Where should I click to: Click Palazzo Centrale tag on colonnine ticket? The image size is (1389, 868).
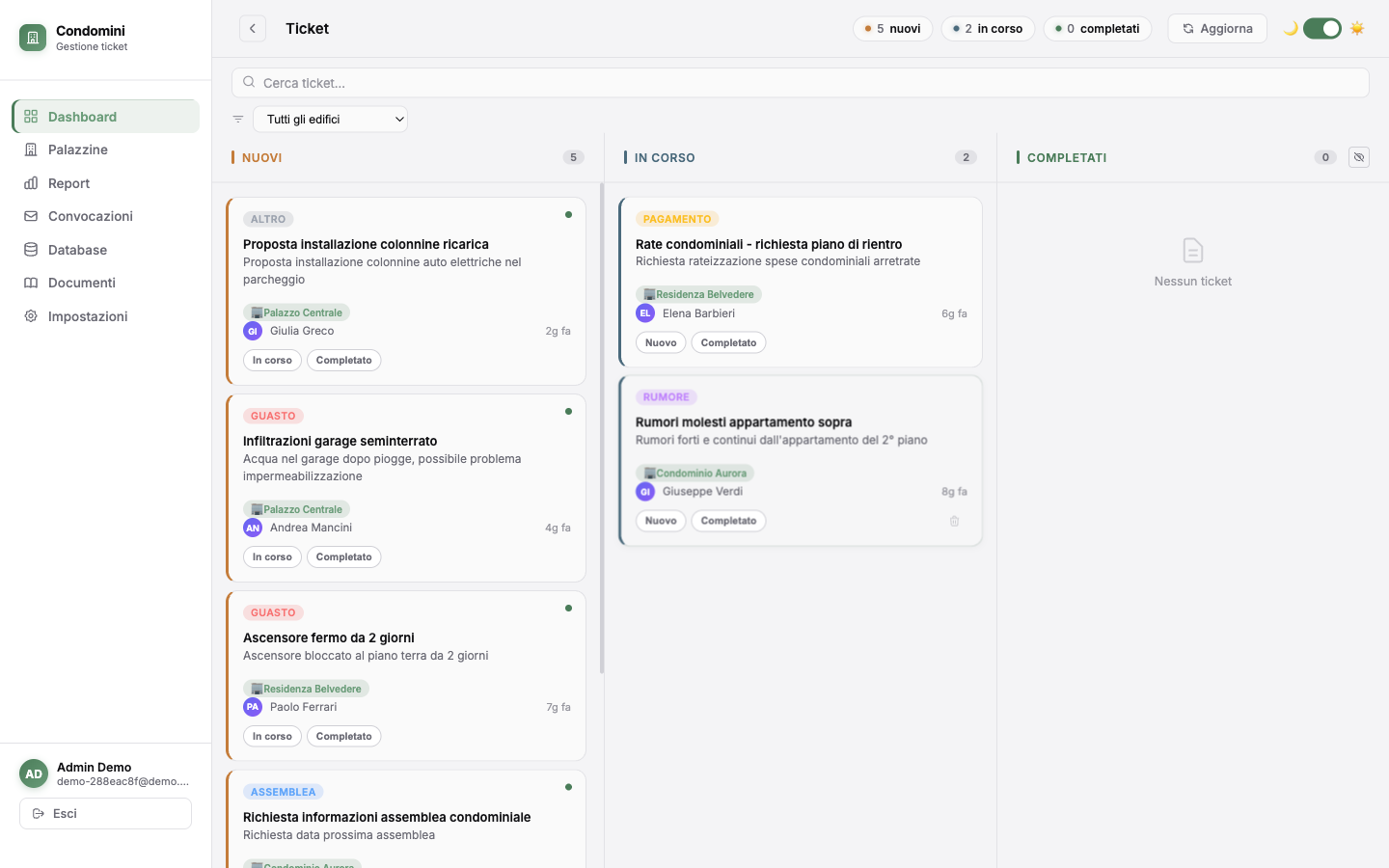(297, 312)
